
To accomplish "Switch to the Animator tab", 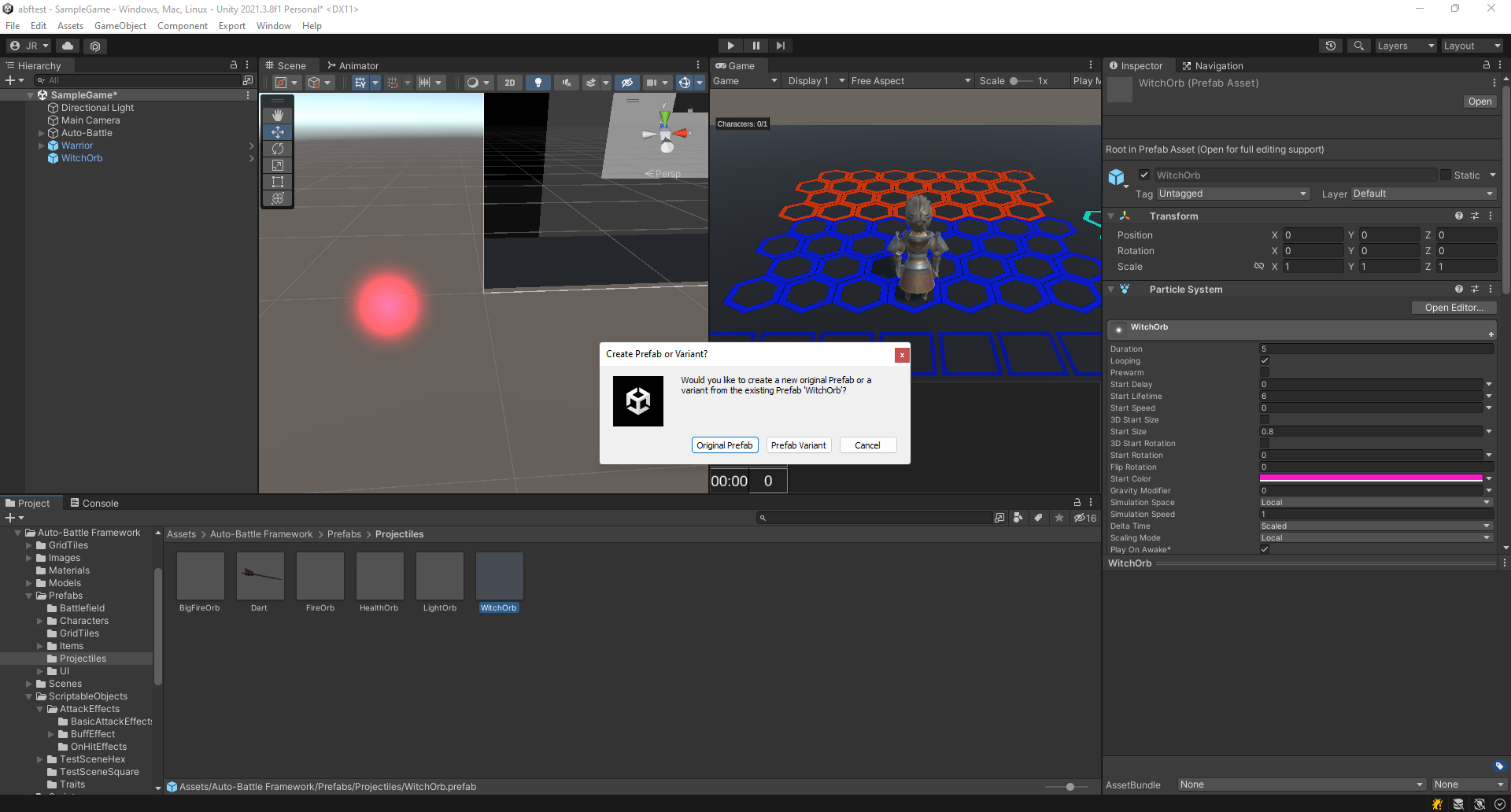I will coord(353,66).
